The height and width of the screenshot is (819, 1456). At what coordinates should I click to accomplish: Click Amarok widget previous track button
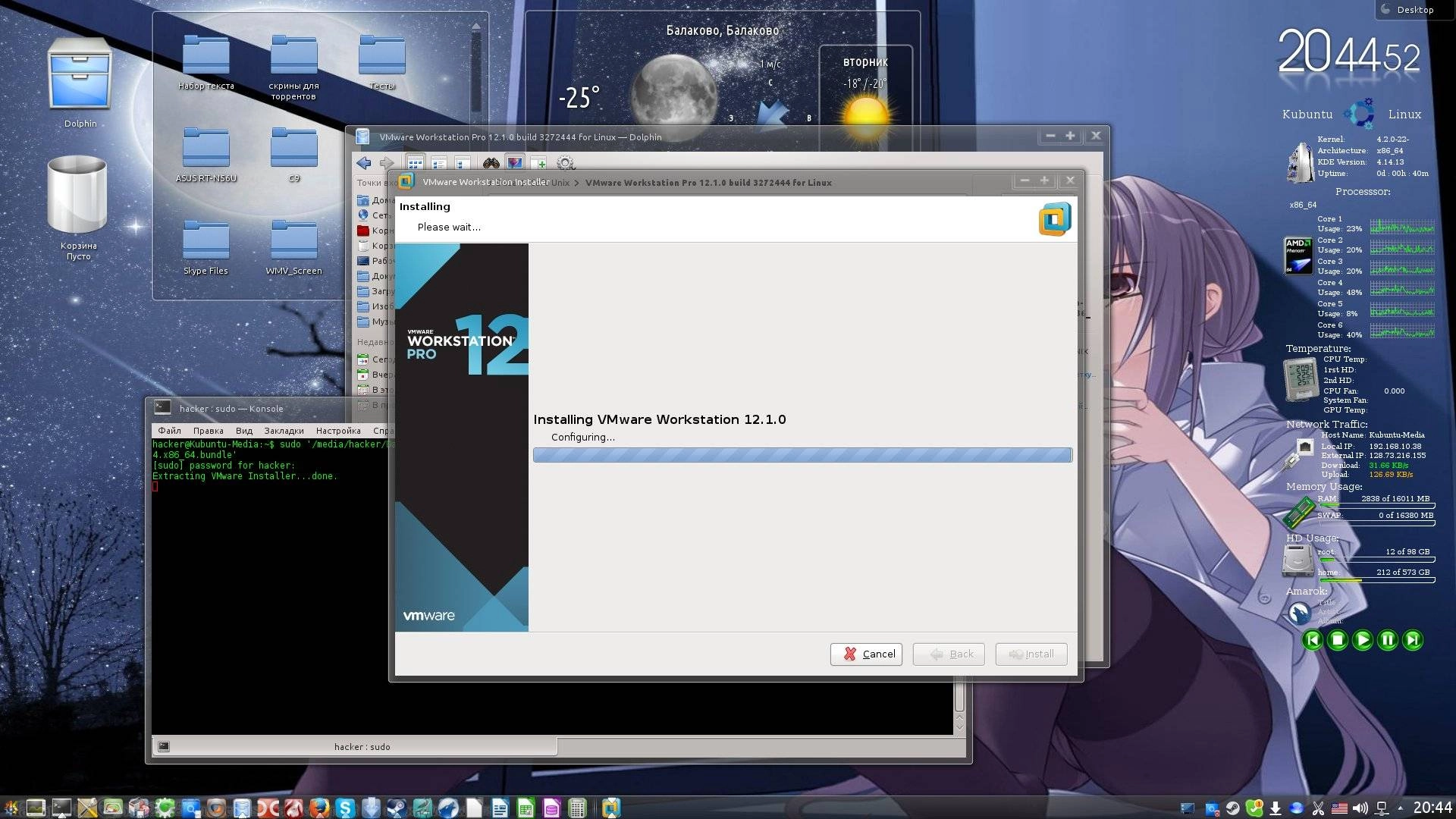pos(1313,640)
